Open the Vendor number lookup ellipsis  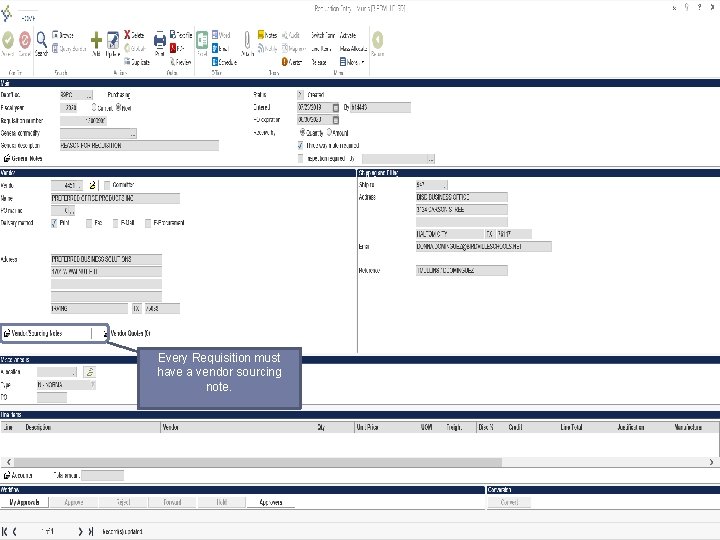79,186
